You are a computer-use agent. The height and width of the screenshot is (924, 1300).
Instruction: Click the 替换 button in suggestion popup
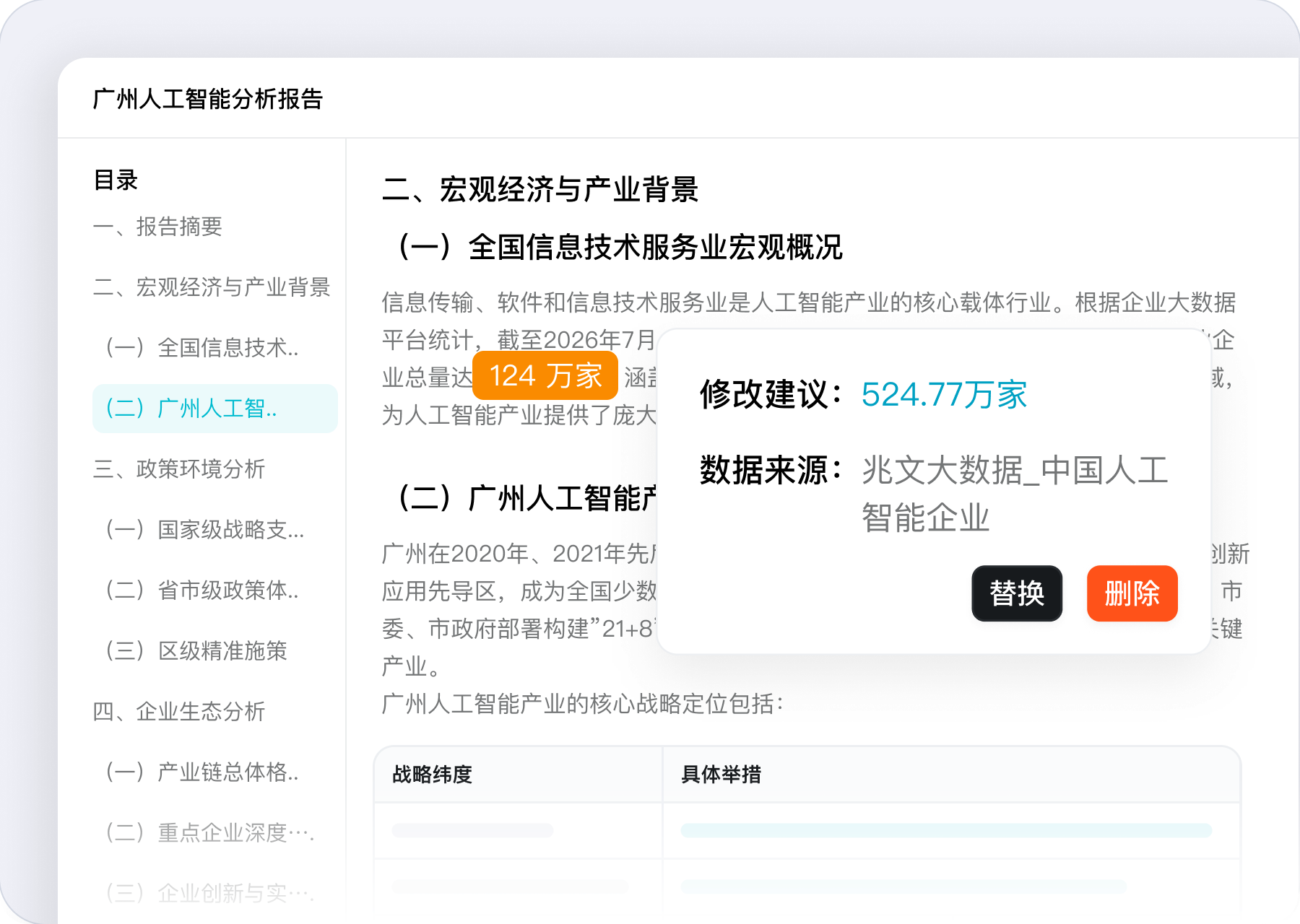[x=1017, y=593]
